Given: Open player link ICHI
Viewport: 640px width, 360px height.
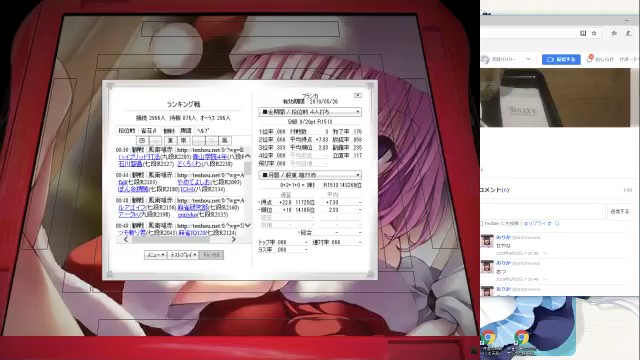Looking at the screenshot, I should (x=186, y=189).
